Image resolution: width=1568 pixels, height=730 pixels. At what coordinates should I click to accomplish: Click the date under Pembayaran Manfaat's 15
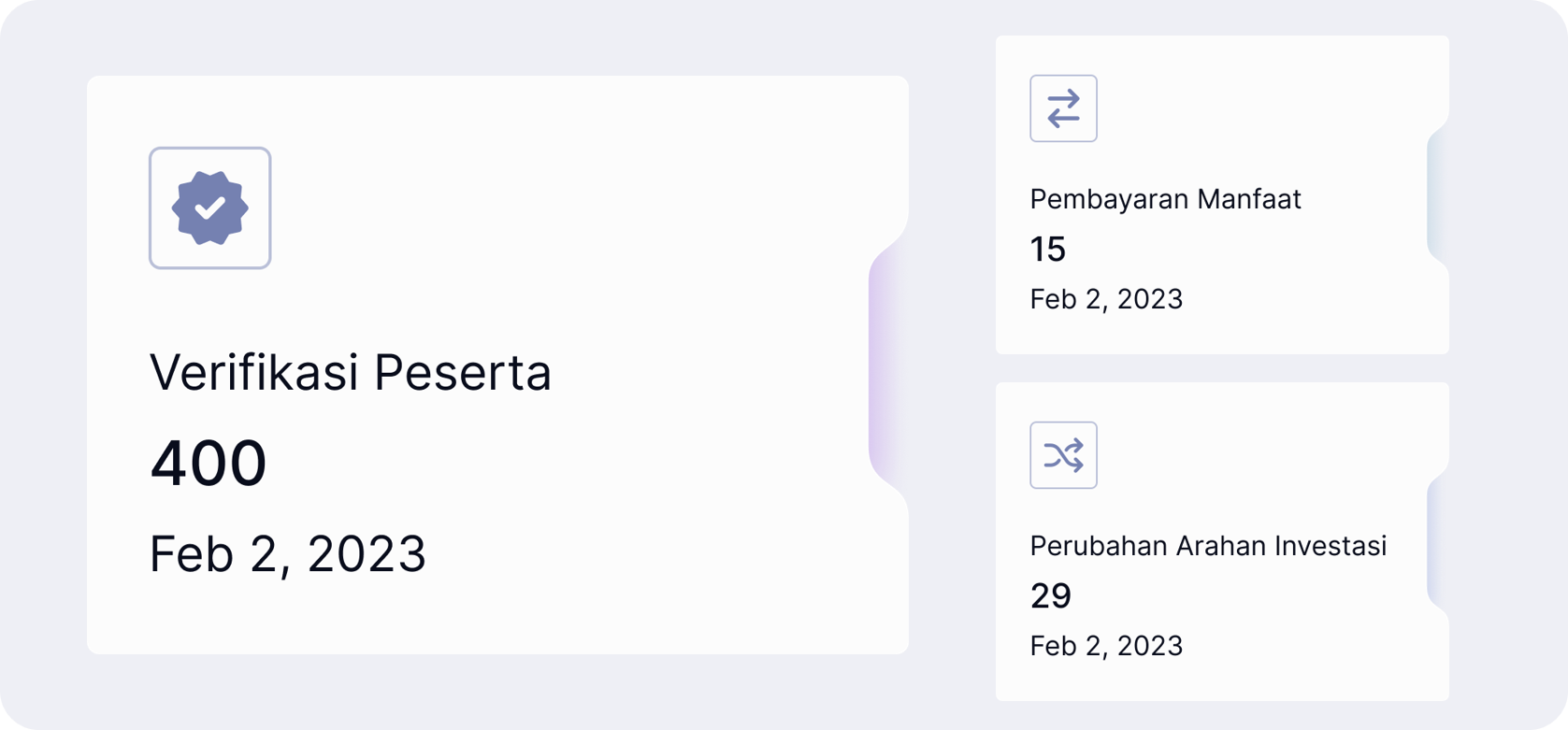[x=1106, y=299]
